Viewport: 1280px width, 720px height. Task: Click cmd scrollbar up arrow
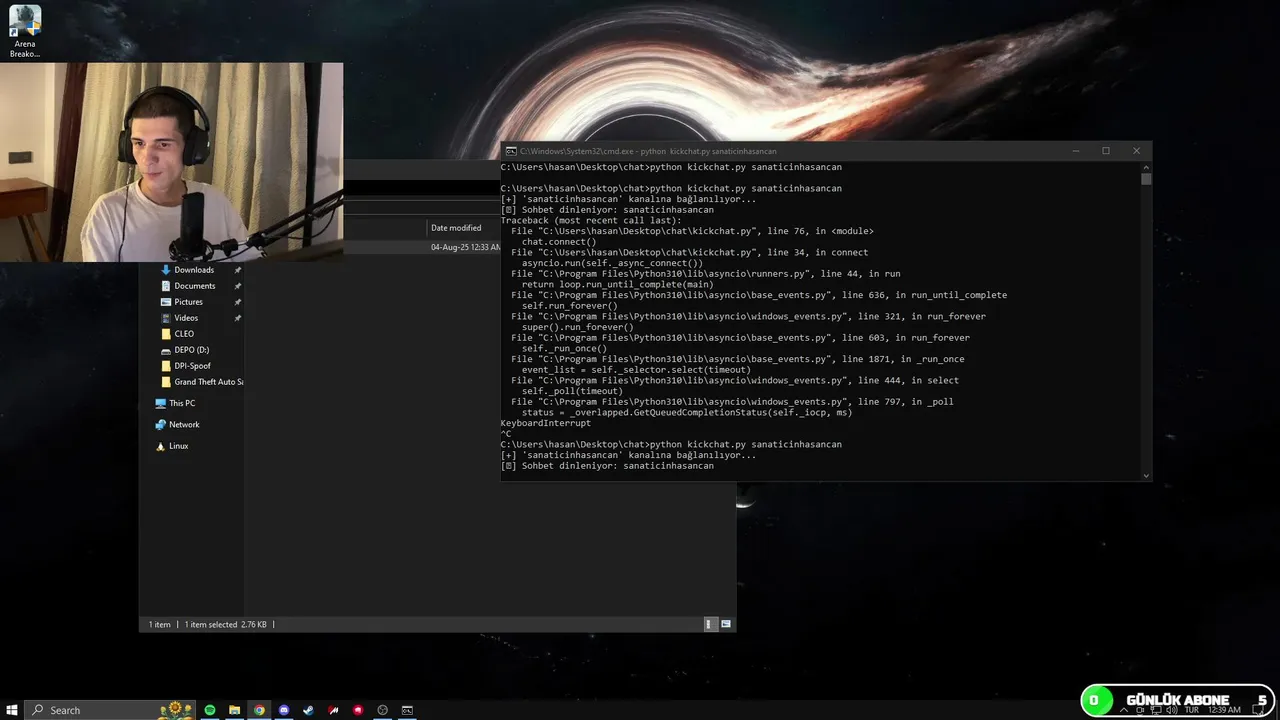point(1146,167)
